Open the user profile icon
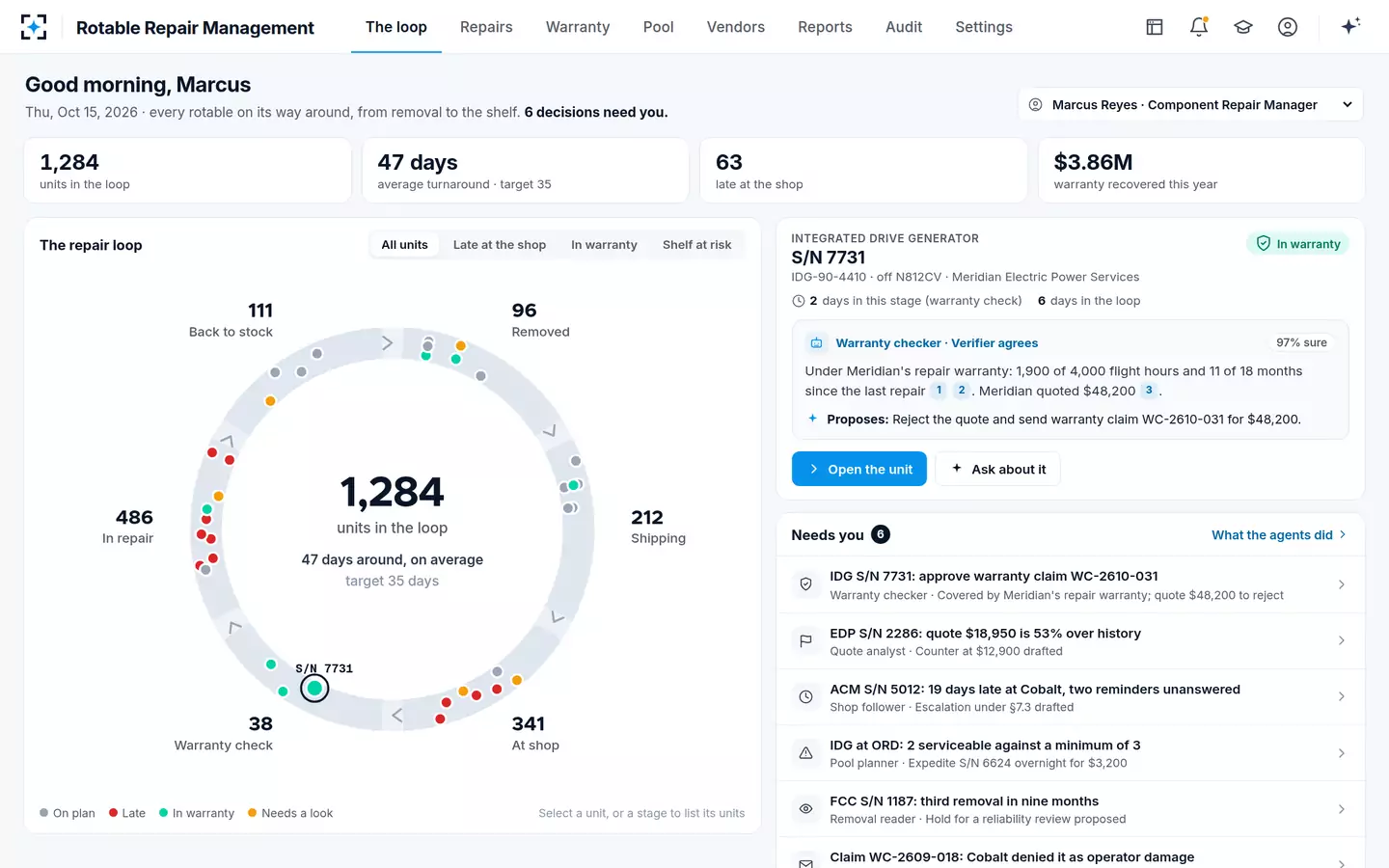 (x=1288, y=27)
